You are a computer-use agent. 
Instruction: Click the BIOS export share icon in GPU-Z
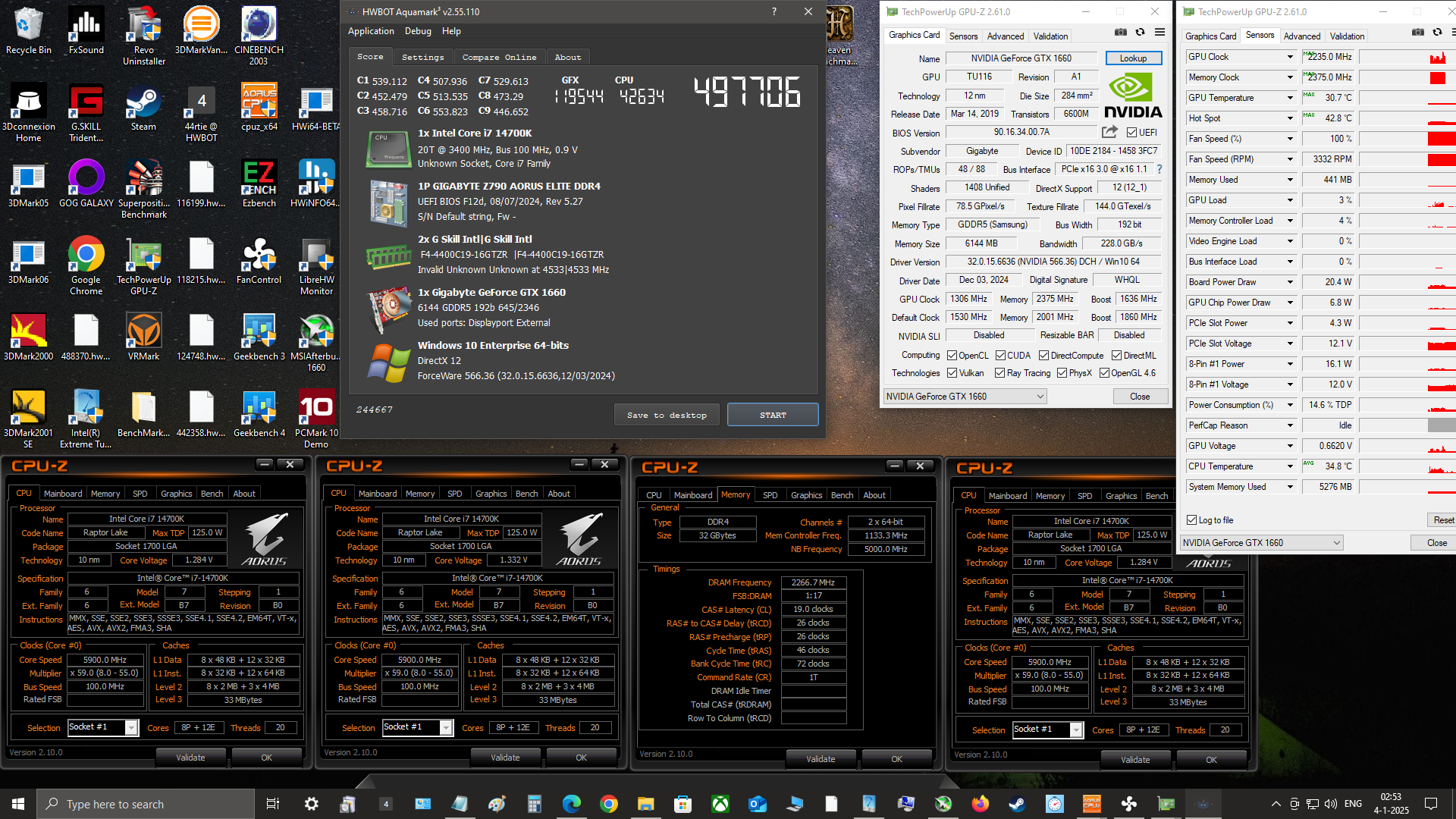(1109, 132)
